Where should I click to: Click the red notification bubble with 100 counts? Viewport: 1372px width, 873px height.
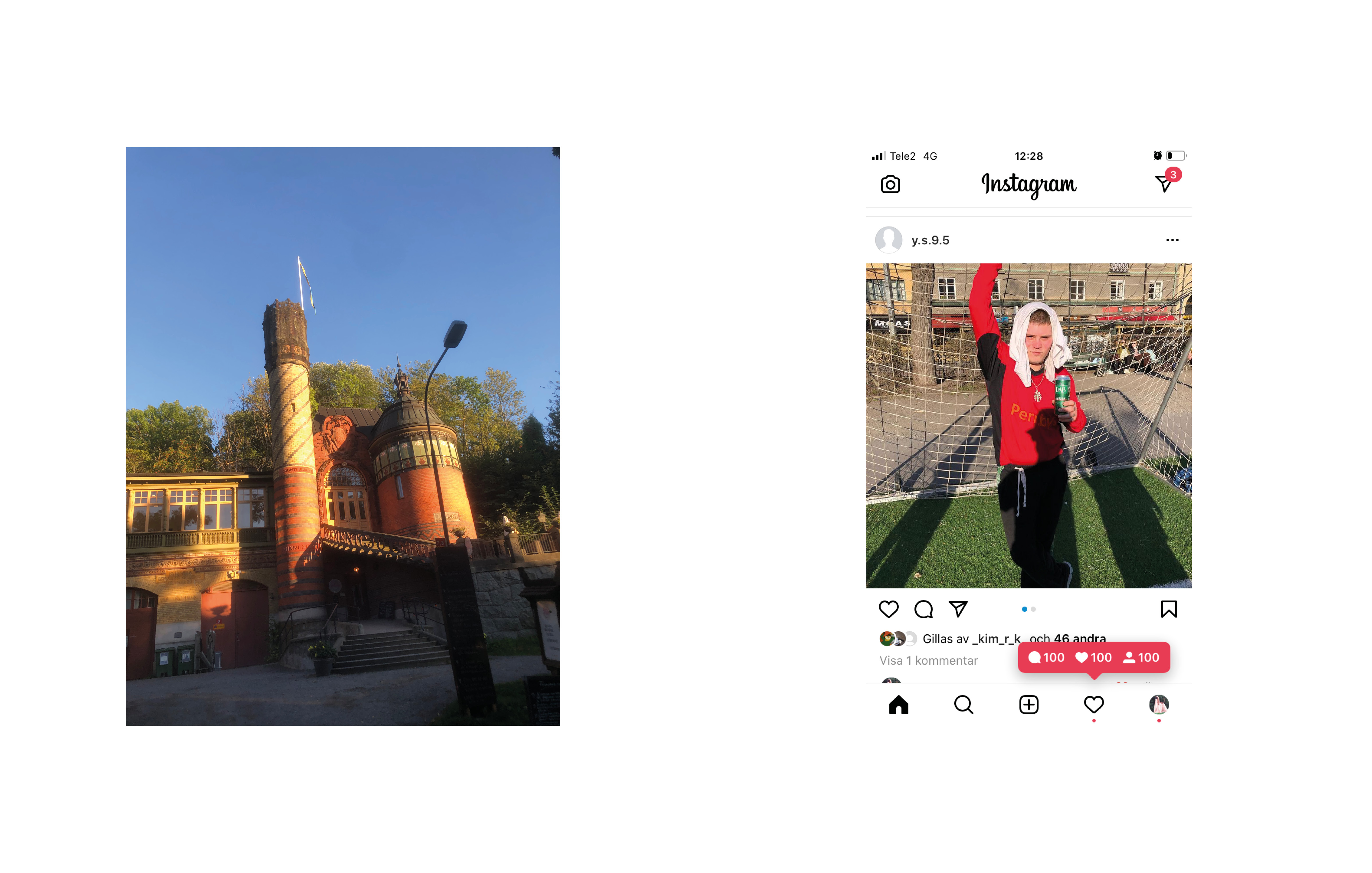click(x=1093, y=658)
